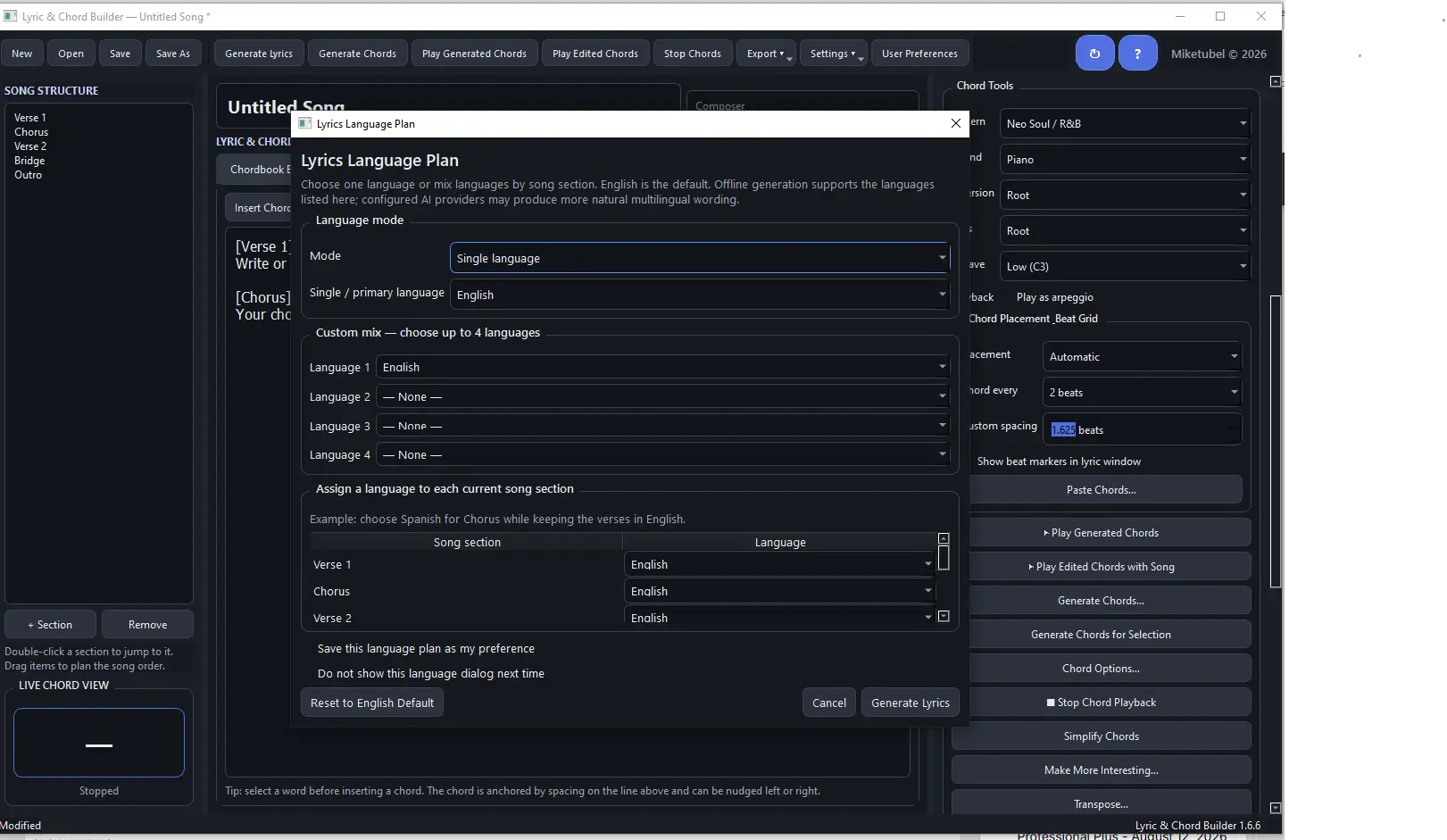Click the Remove section button
Screen dimensions: 1447x840
(x=147, y=624)
